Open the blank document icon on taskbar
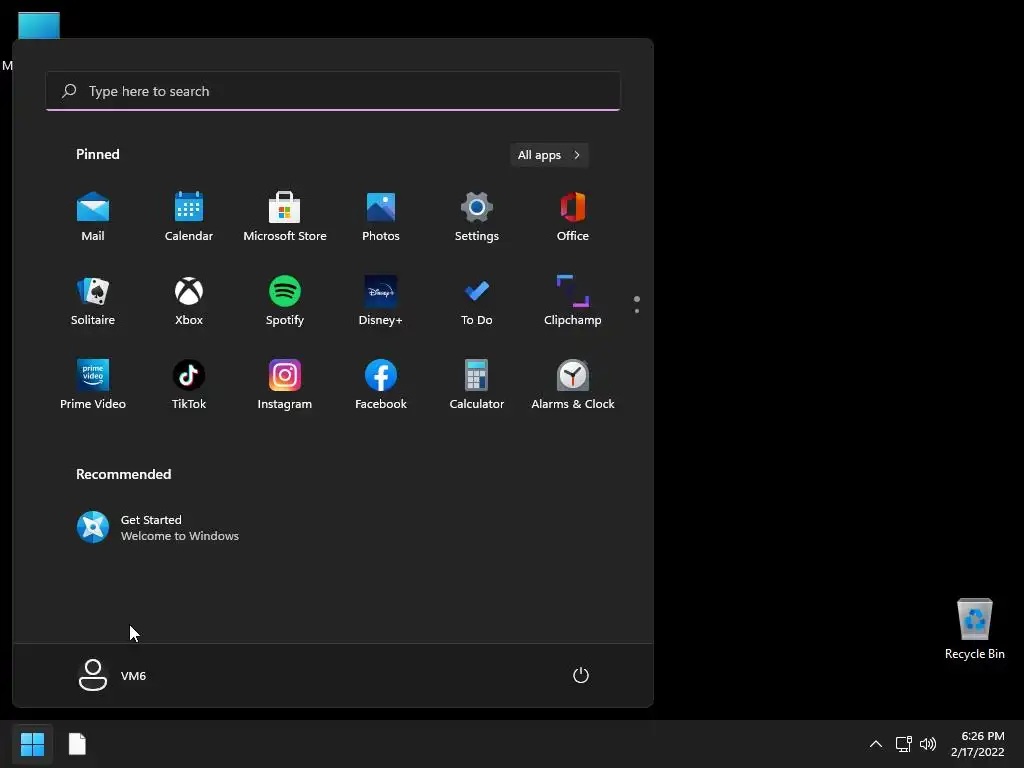The image size is (1024, 768). (x=77, y=744)
